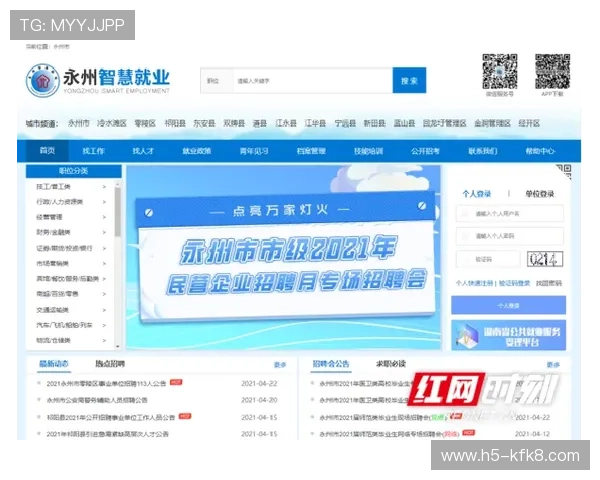This screenshot has width=600, height=480.
Task: Click the 个人登录 submit button
Action: 509,305
